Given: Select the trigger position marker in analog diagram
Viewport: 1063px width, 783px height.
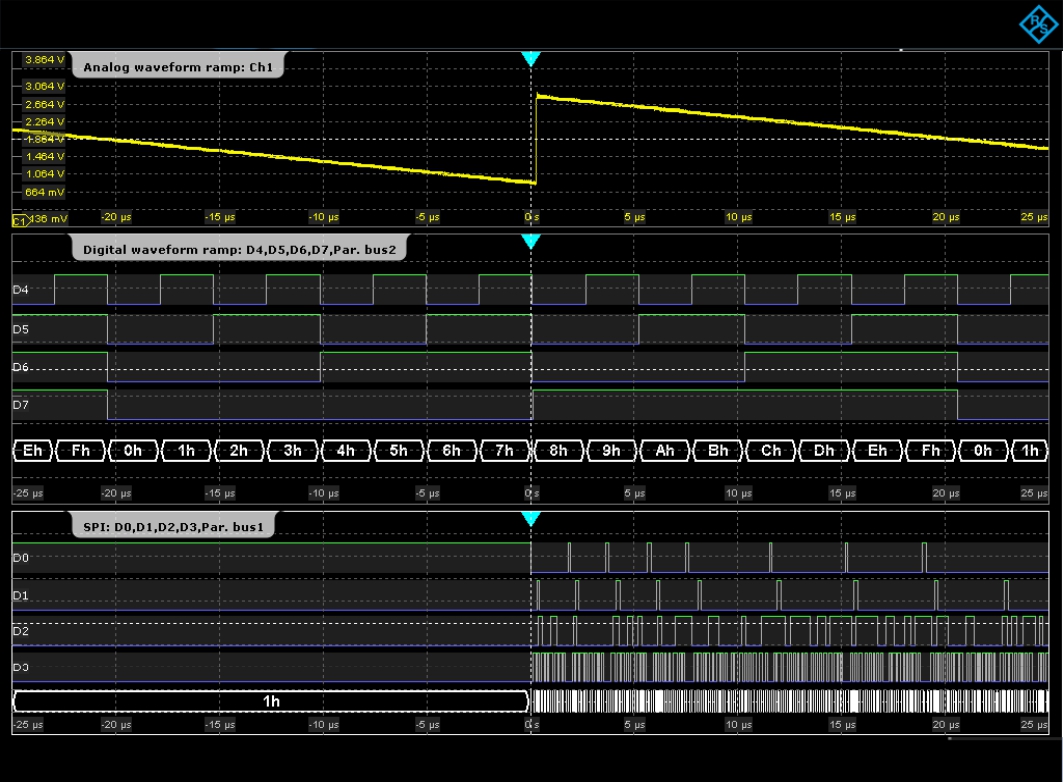Looking at the screenshot, I should [531, 60].
